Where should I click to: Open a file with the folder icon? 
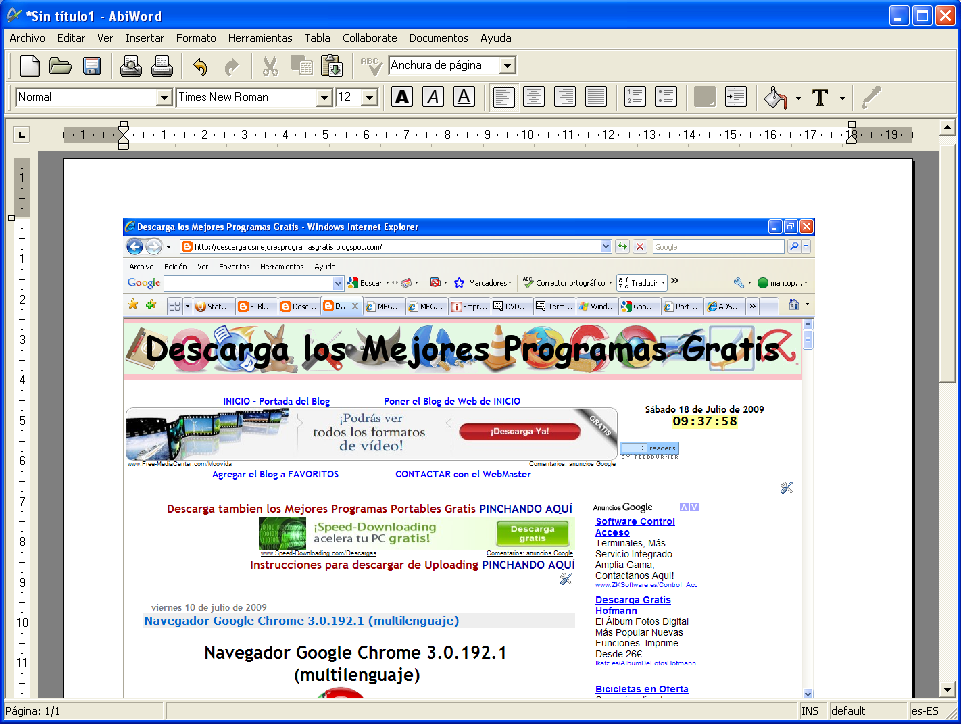click(x=61, y=66)
